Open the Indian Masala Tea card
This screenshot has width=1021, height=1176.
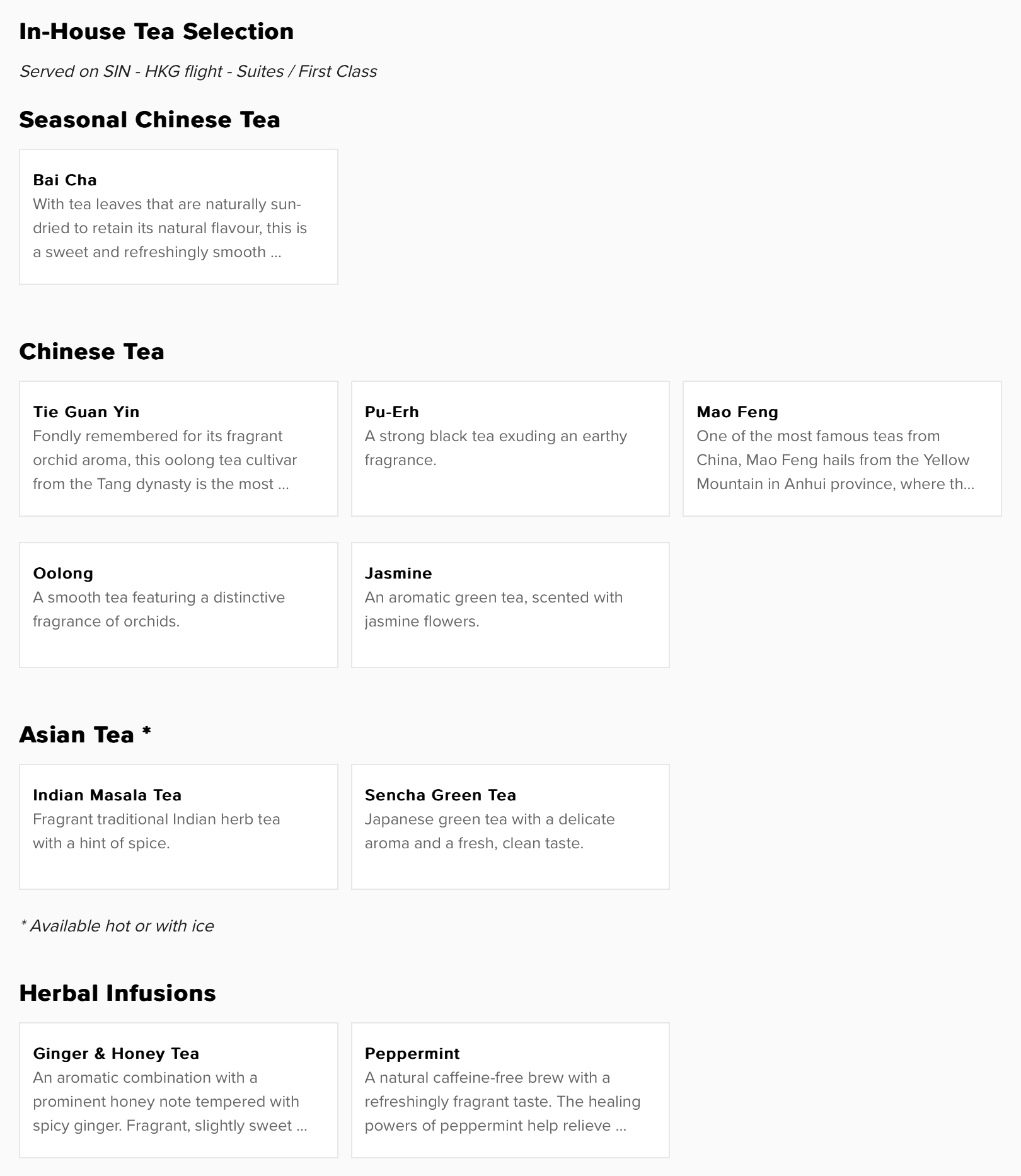pos(178,827)
